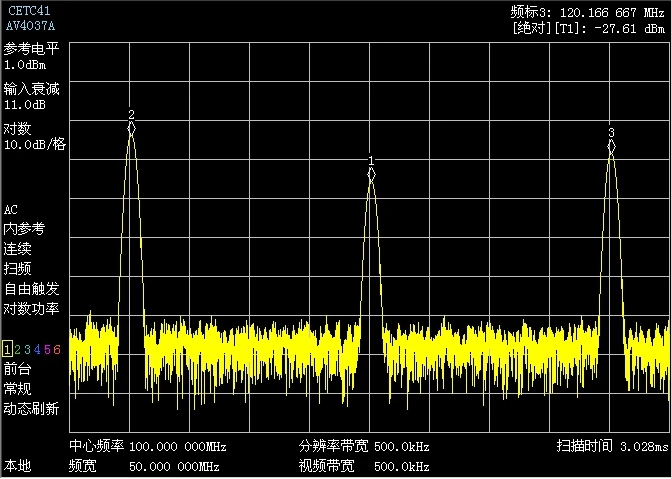Select trace 3 indicator
671x479 pixels.
27,350
